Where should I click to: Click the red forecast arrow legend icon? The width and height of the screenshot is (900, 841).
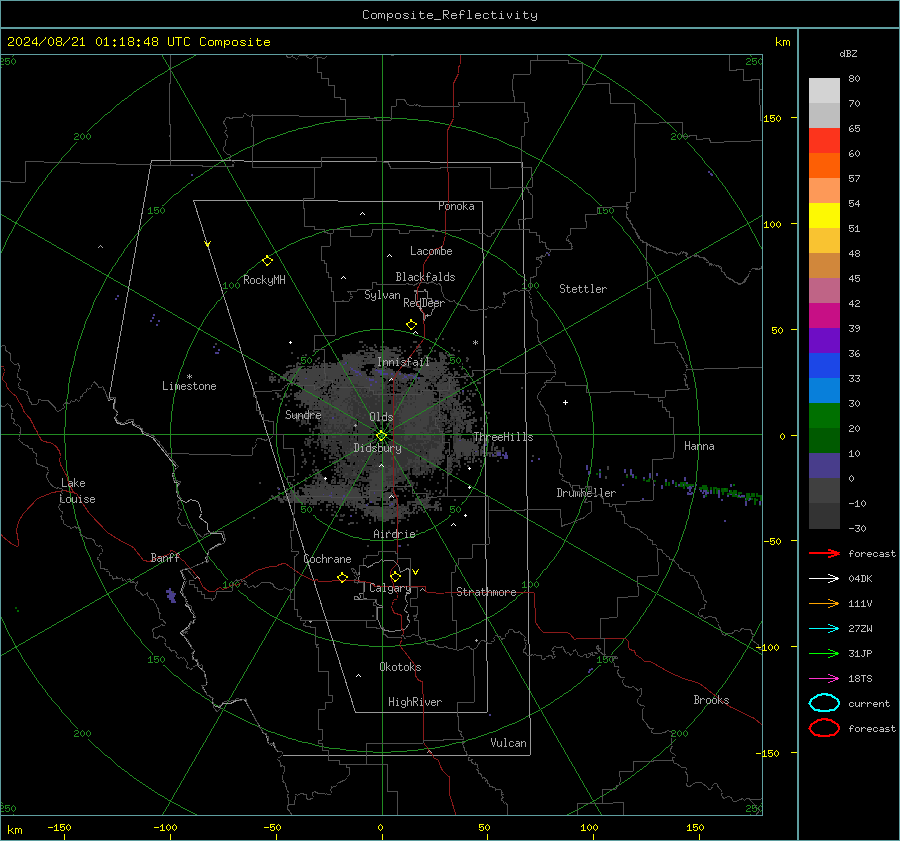(824, 553)
